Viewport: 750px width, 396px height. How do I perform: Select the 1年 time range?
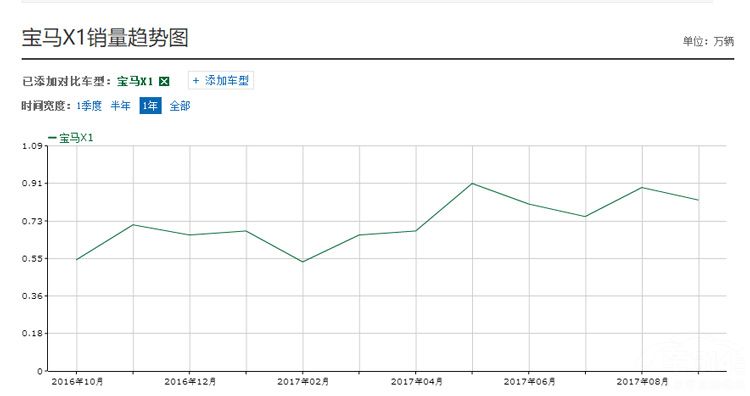[150, 106]
